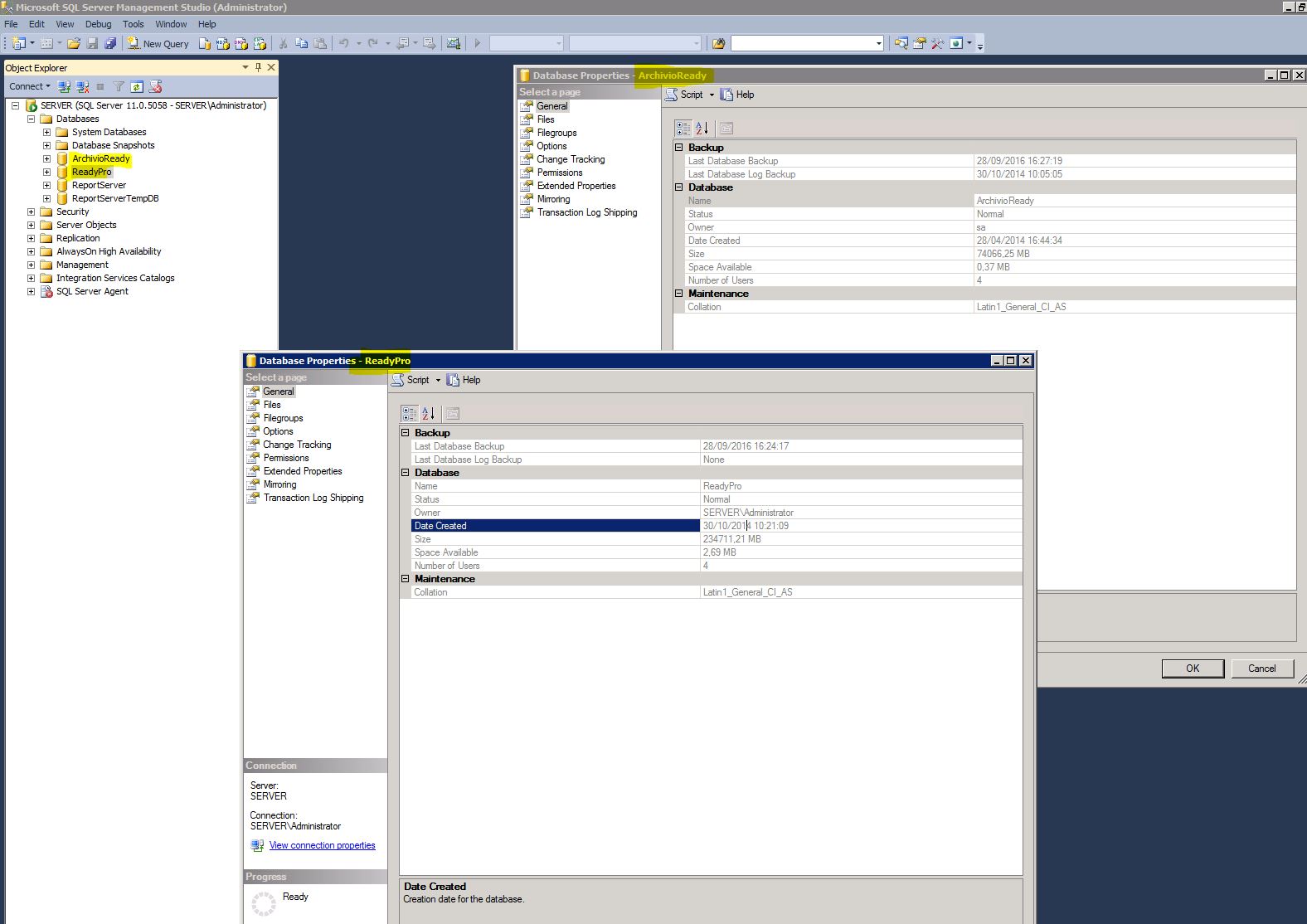Click the Filter funnel icon in Object Explorer
Viewport: 1307px width, 924px height.
click(x=119, y=86)
